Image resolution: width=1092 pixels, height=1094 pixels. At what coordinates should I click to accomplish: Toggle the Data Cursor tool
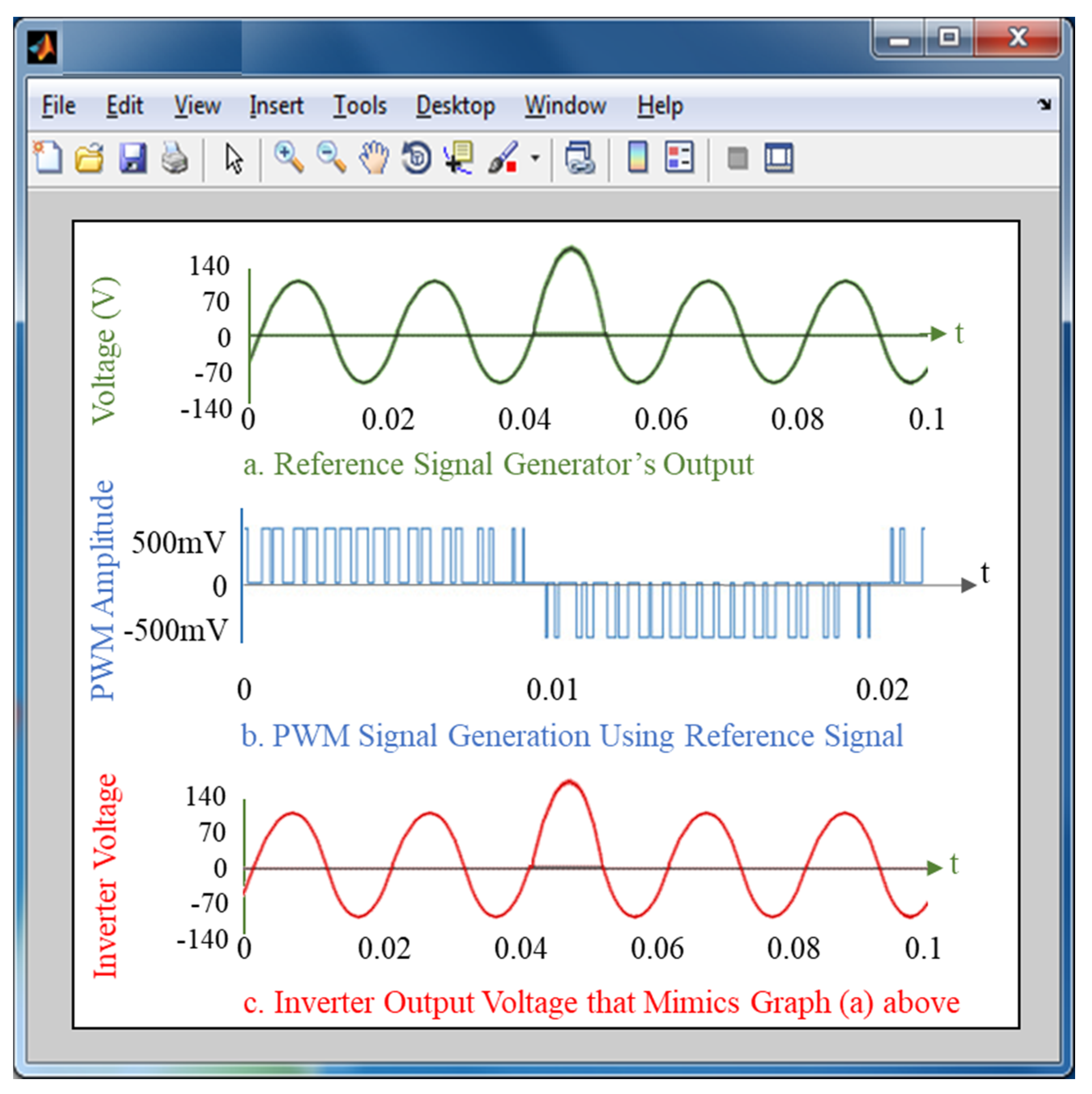coord(459,157)
